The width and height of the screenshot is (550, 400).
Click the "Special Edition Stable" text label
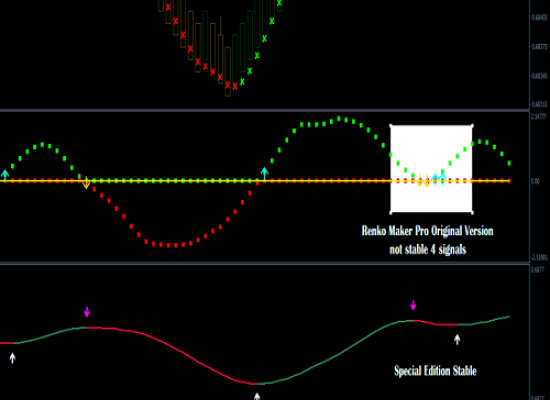[435, 371]
